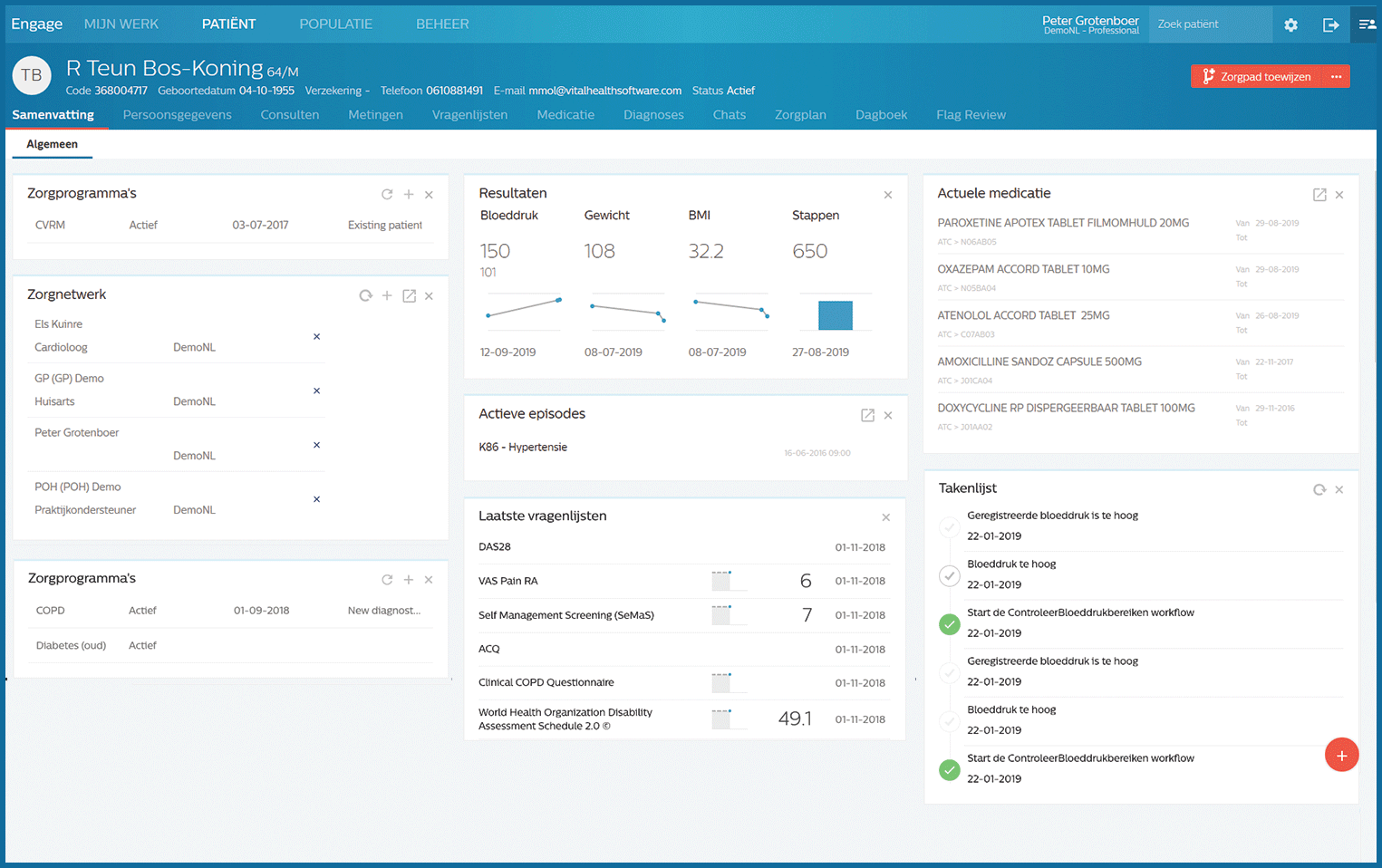Remove Els Kuinre from Zorgnetwerk
This screenshot has width=1382, height=868.
(316, 336)
